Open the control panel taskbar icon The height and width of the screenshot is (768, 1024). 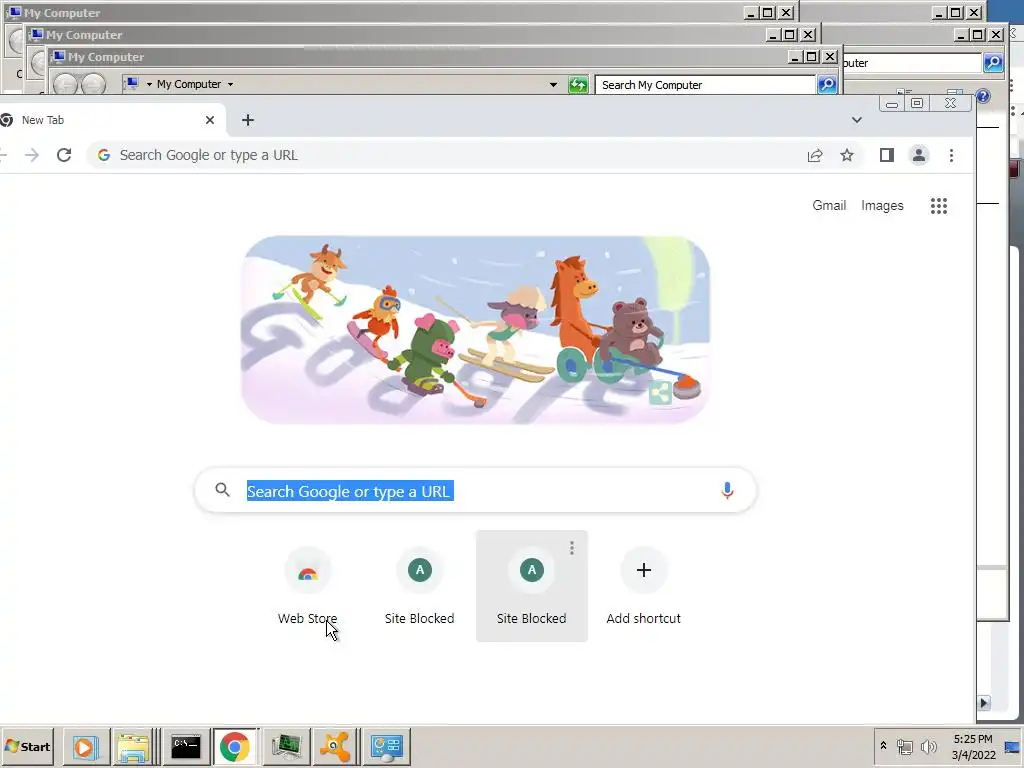(x=386, y=746)
